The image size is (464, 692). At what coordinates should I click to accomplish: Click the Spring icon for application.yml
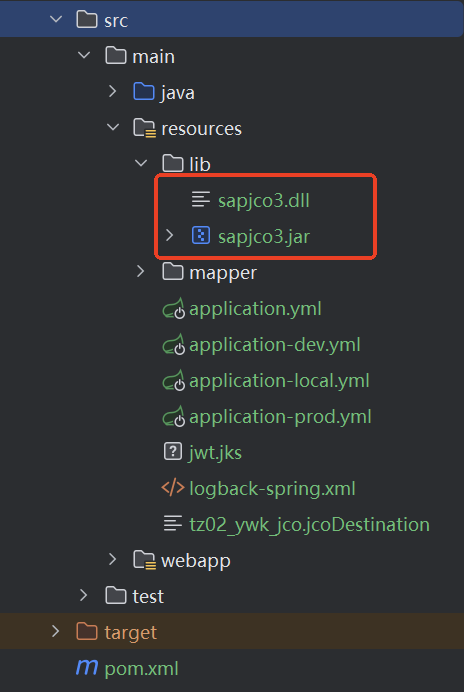pos(173,308)
